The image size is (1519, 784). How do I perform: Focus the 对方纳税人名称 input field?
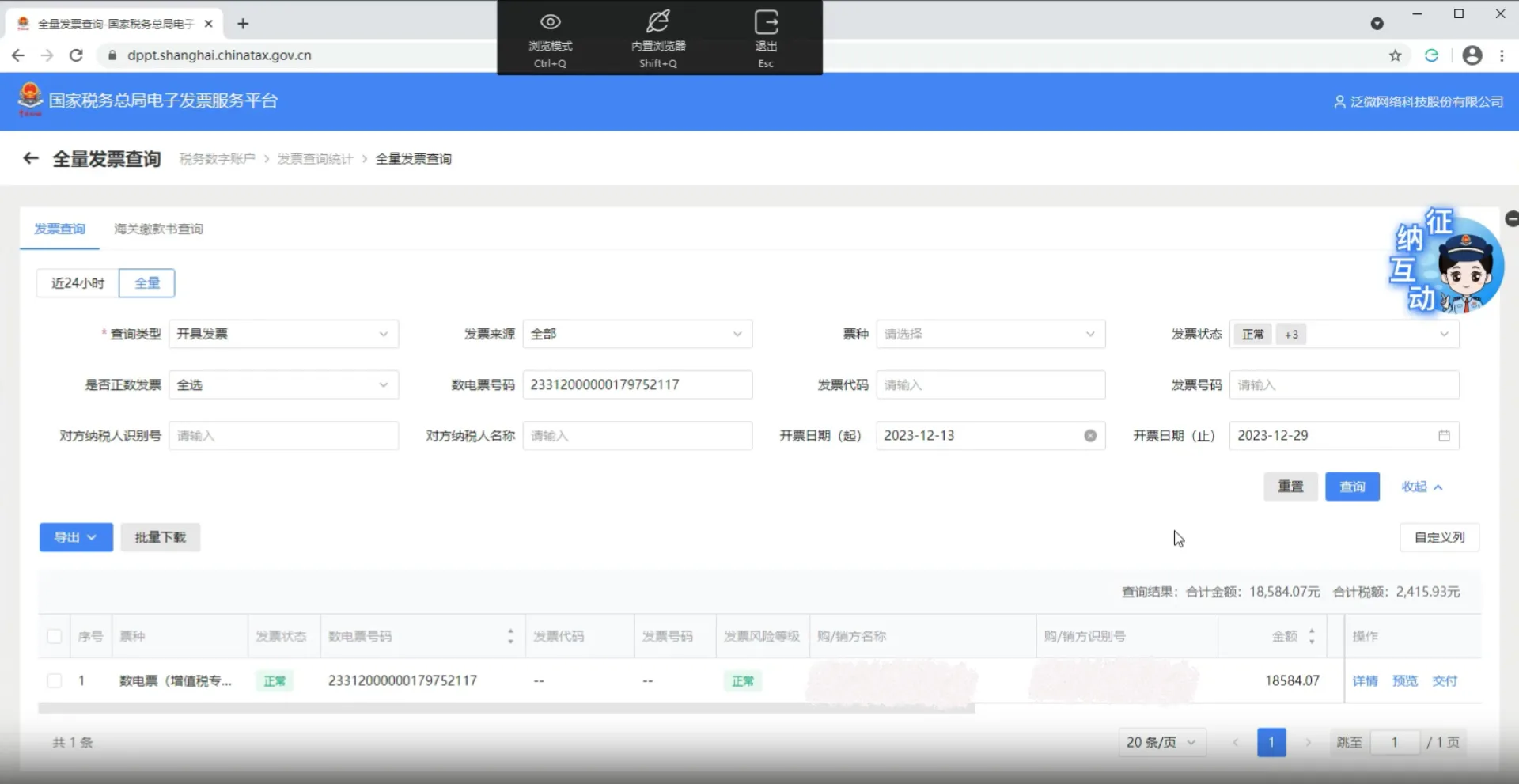click(x=638, y=436)
